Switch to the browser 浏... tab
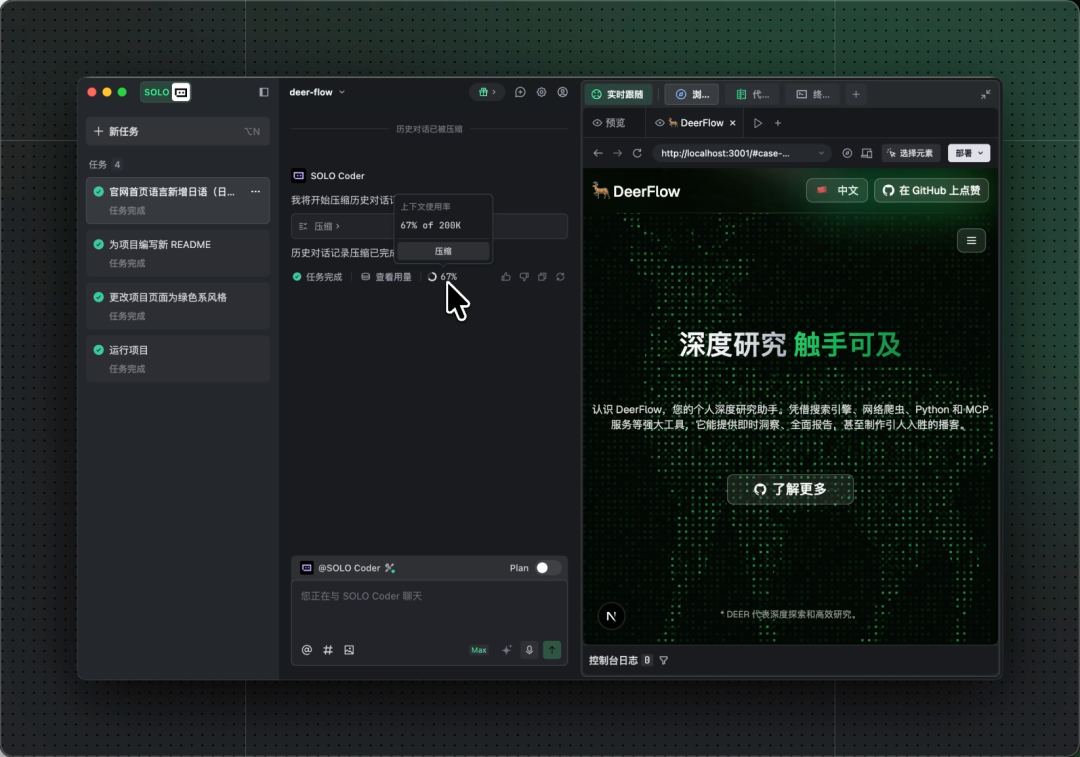This screenshot has width=1080, height=757. pos(692,94)
